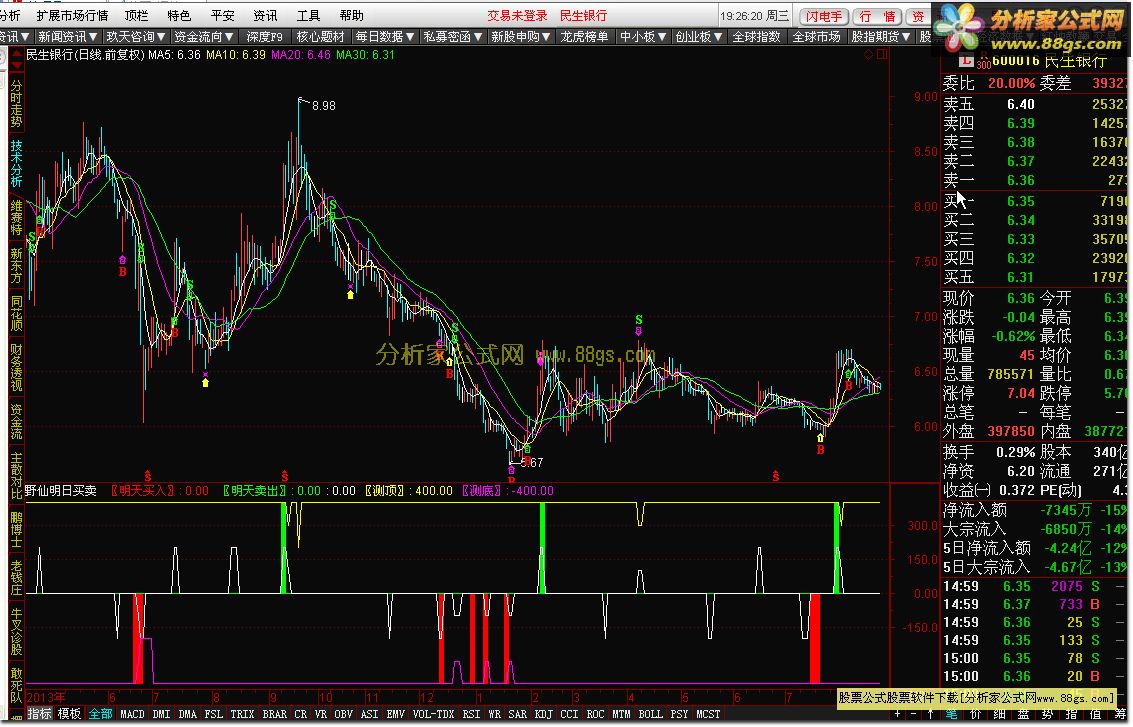Viewport: 1133px width, 727px height.
Task: Select the OBV indicator
Action: point(343,714)
